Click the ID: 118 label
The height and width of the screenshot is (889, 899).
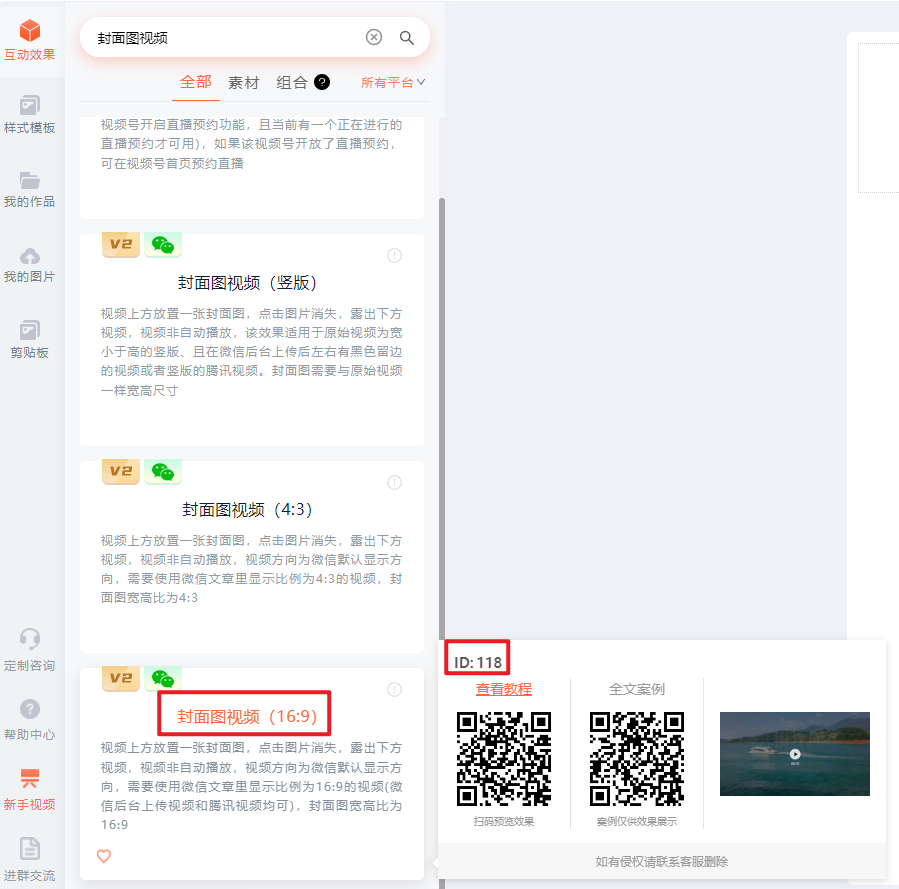point(478,663)
